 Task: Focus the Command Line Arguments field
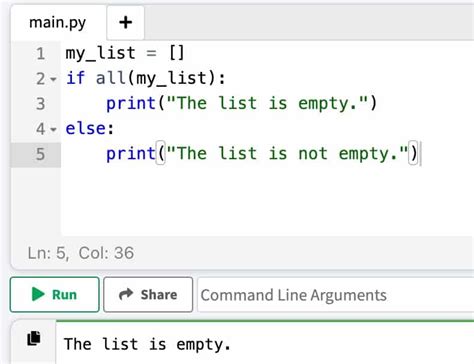click(336, 295)
